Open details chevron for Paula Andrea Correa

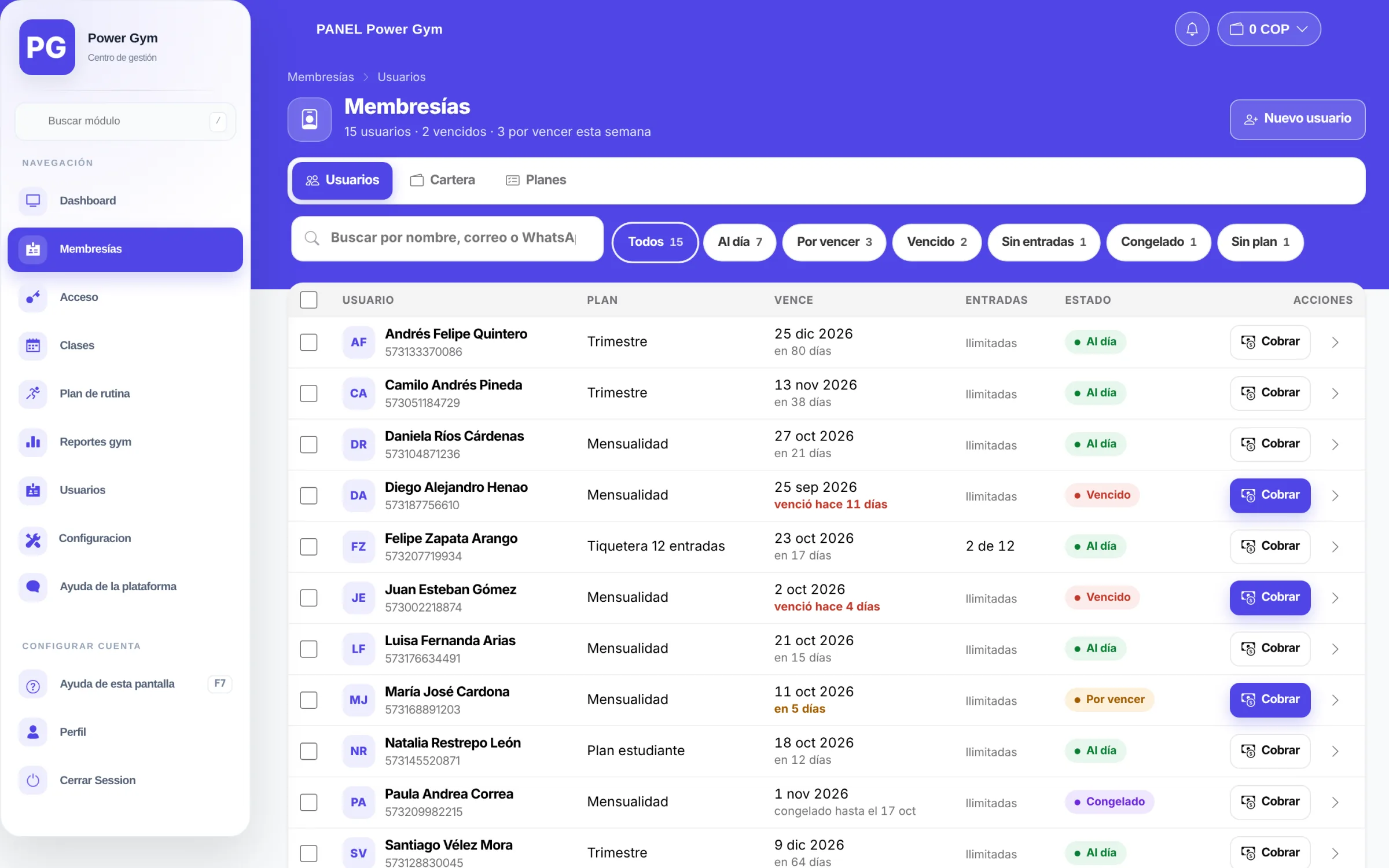tap(1335, 803)
